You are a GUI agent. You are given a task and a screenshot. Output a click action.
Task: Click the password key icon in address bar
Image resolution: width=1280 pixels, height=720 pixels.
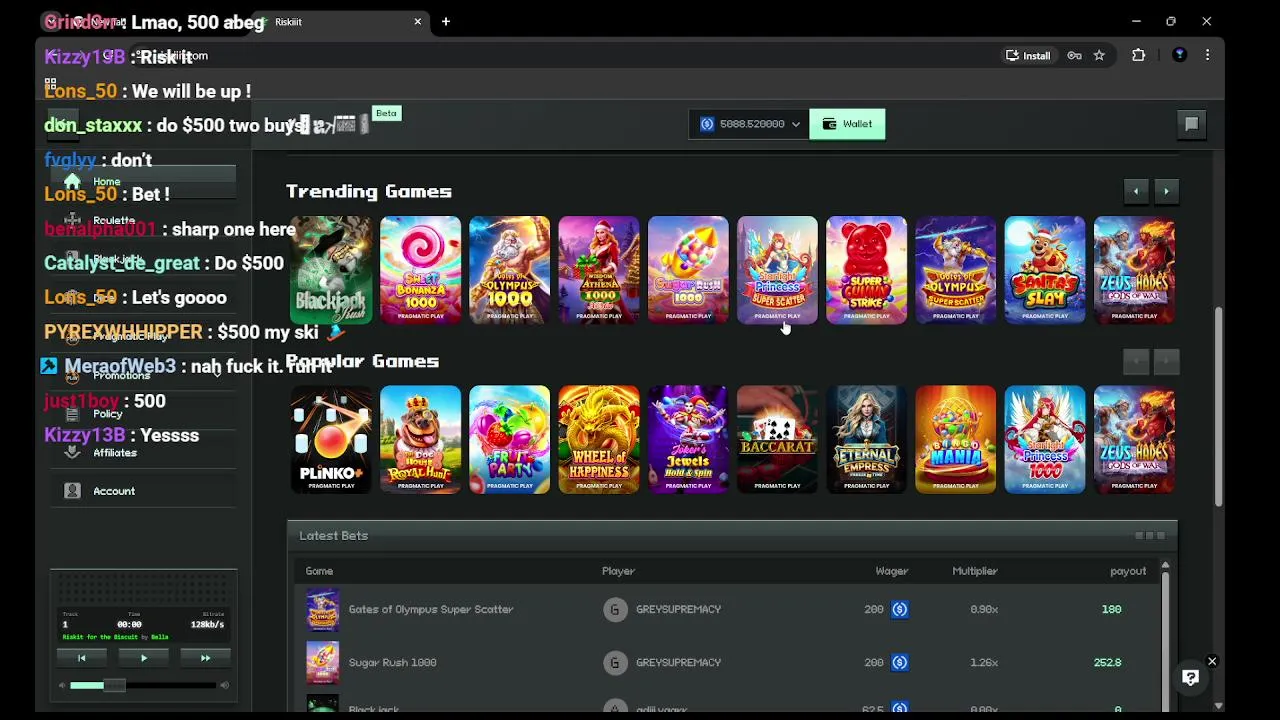coord(1074,56)
